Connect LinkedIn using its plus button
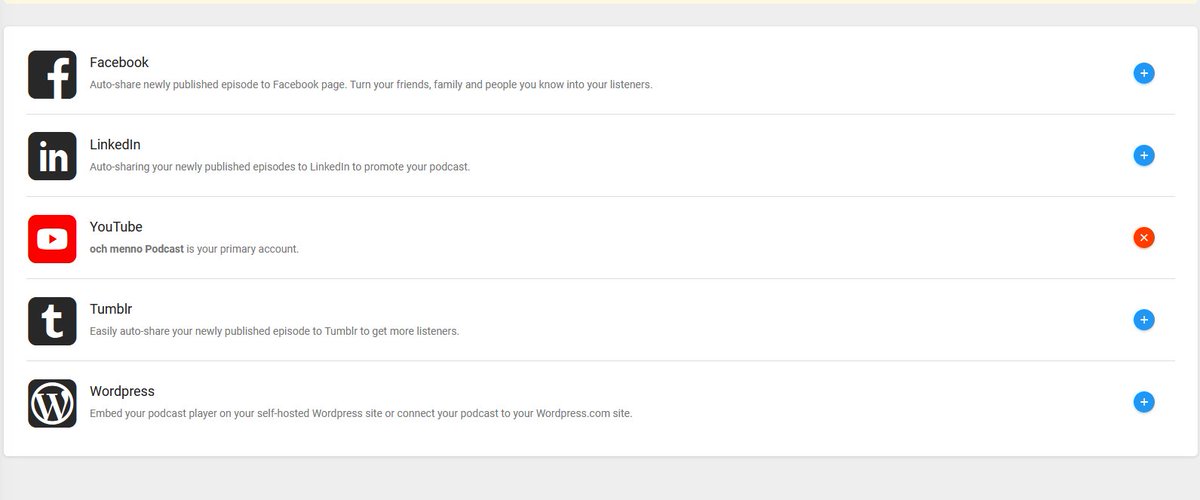Screen dimensions: 1200x500 [1144, 155]
